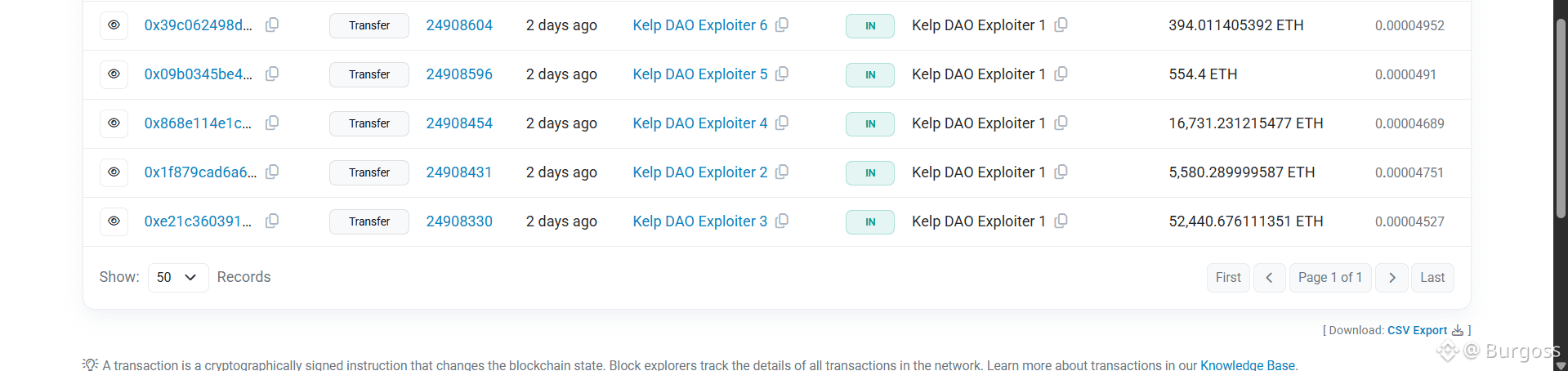The image size is (1568, 371).
Task: Copy transaction hash 0x868e114e1c
Action: (272, 123)
